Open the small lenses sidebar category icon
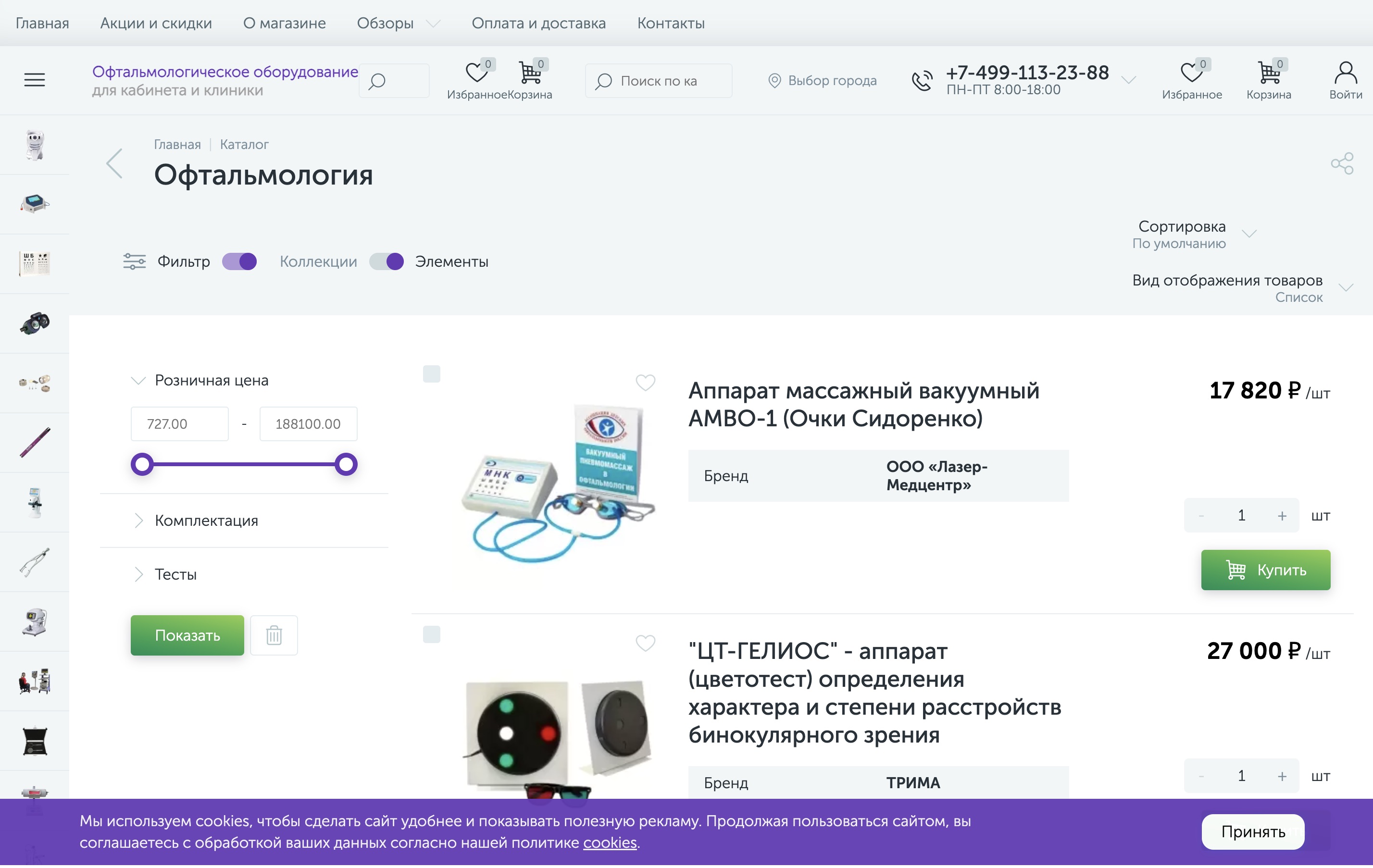 [35, 383]
